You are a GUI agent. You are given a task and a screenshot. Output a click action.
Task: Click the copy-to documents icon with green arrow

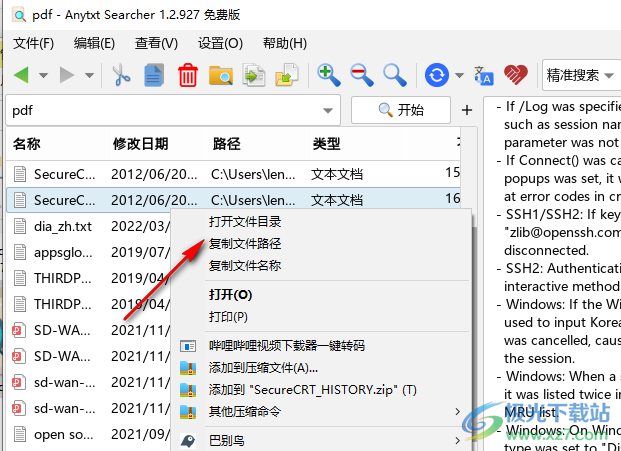(x=254, y=75)
